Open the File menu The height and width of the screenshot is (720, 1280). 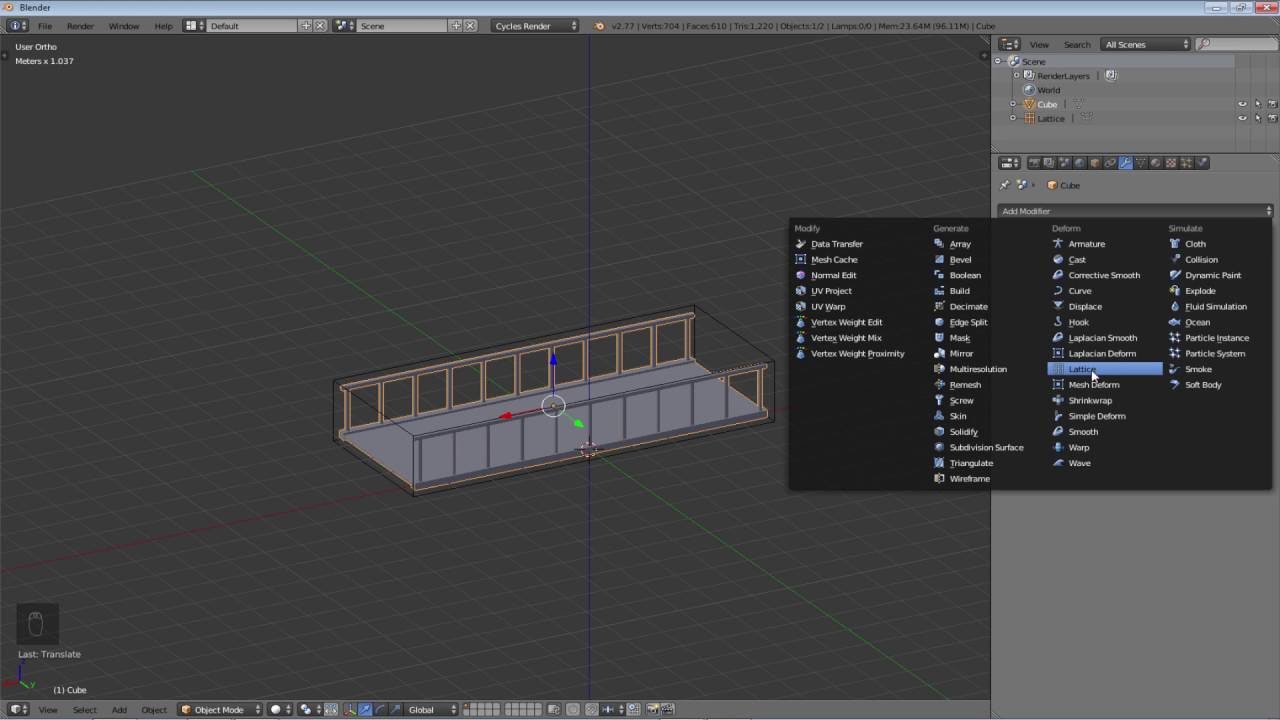point(45,26)
